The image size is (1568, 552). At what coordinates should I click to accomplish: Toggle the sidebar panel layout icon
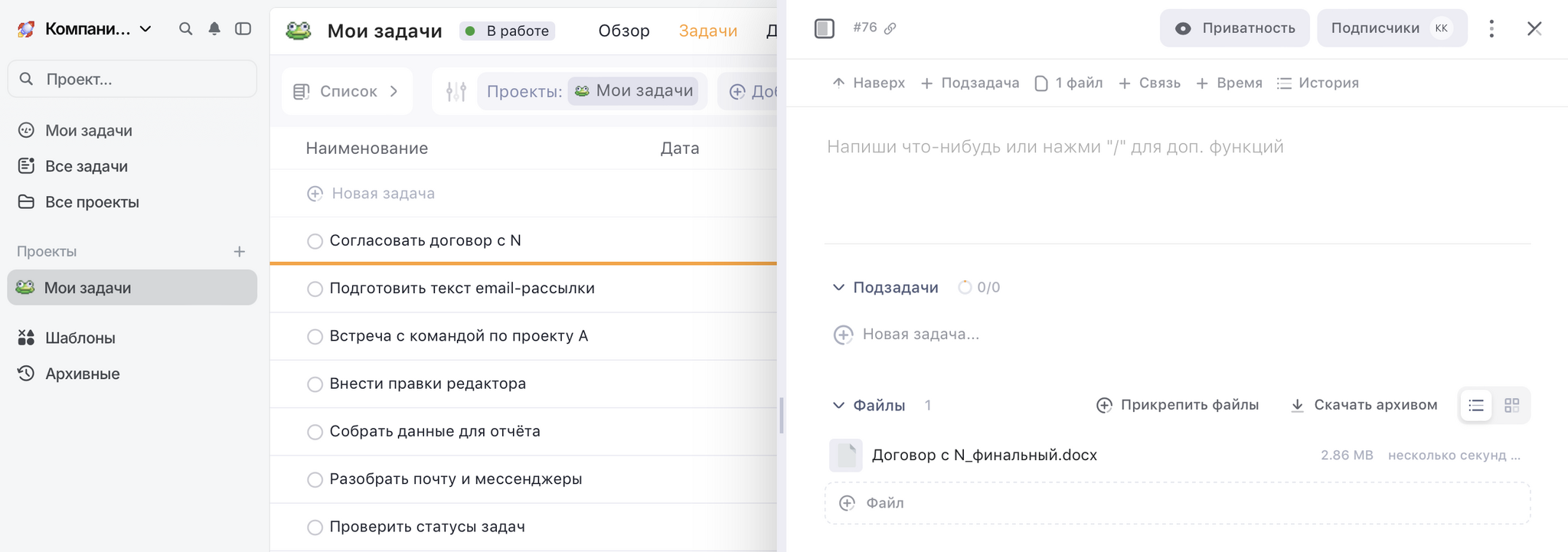[x=243, y=29]
